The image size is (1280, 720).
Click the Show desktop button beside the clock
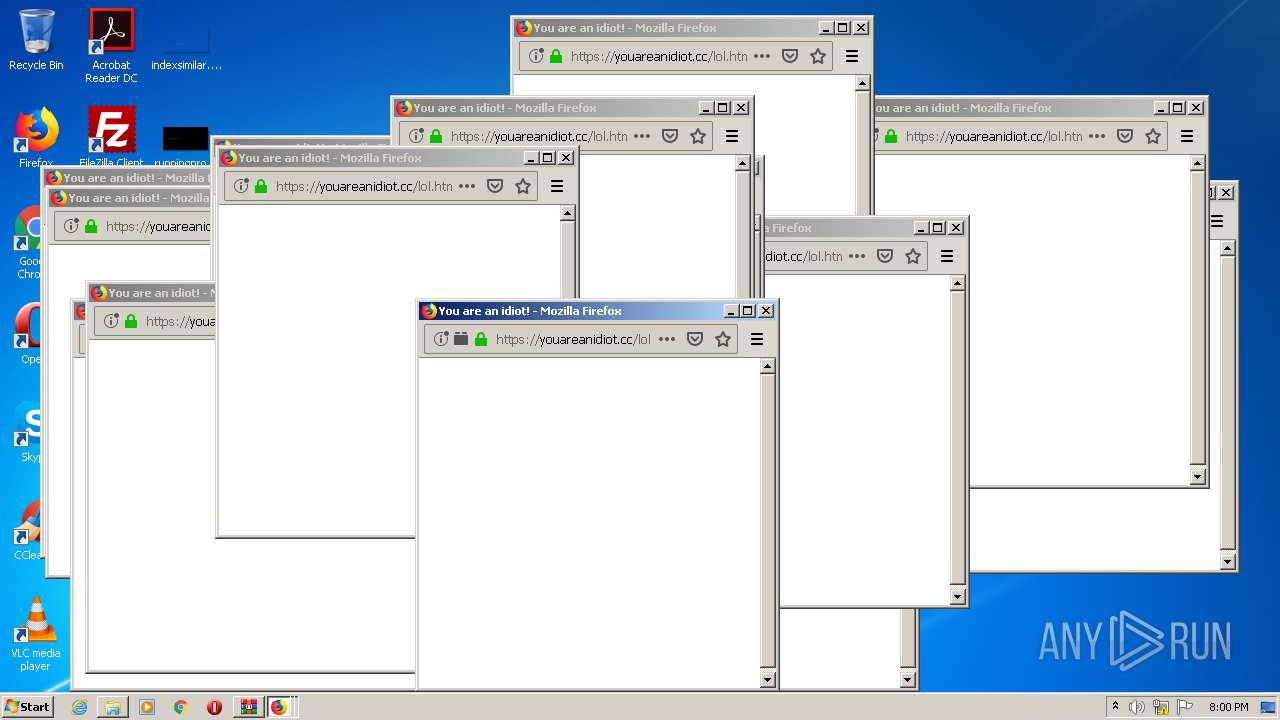pos(1268,707)
